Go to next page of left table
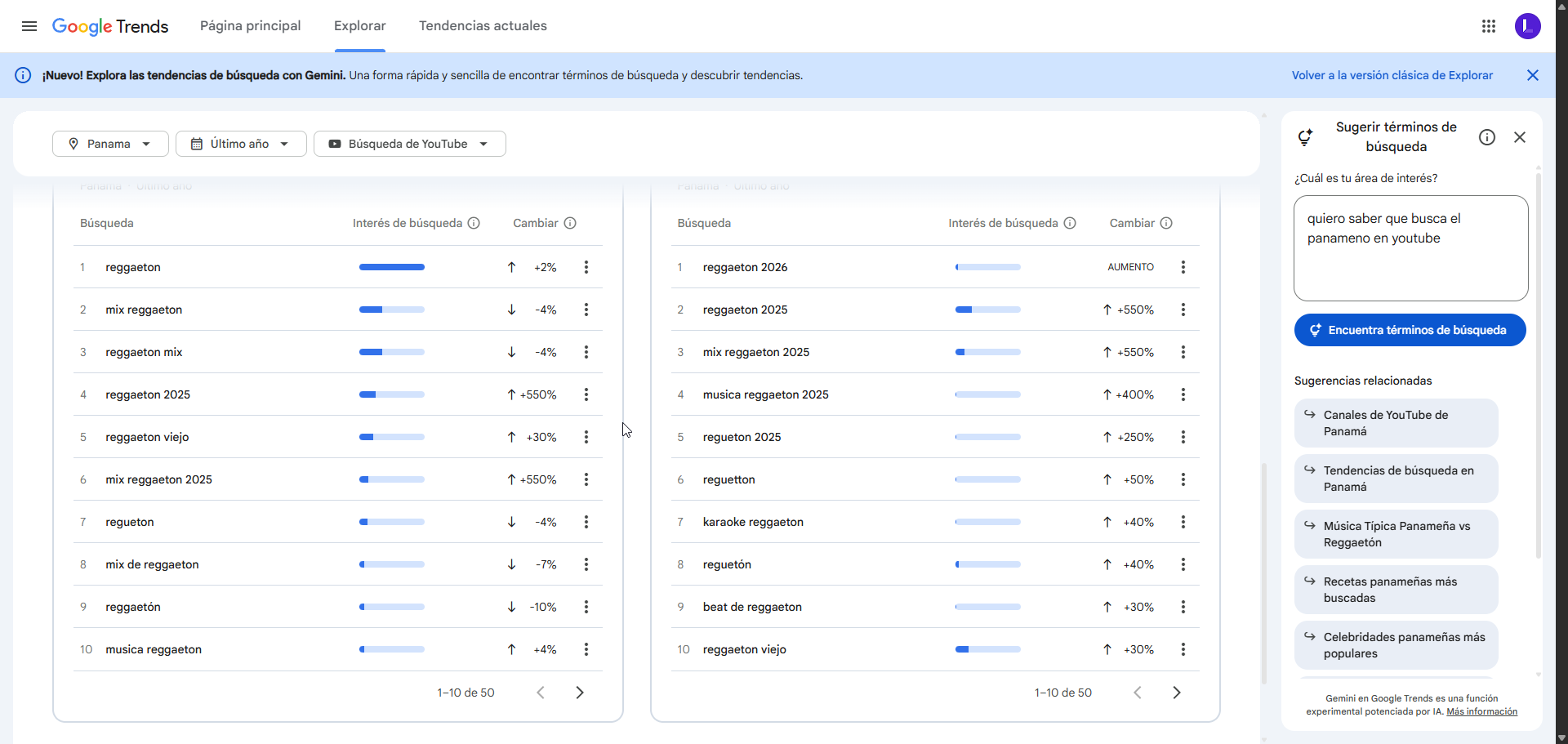The width and height of the screenshot is (1568, 744). (x=580, y=693)
